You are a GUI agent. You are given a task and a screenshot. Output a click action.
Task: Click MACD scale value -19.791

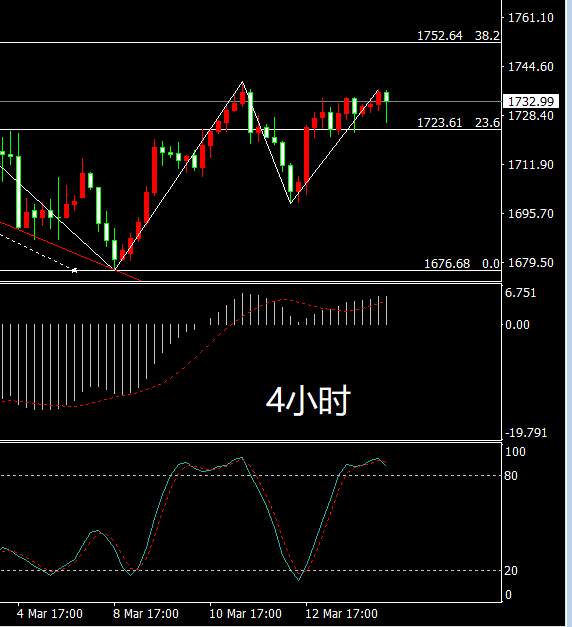[526, 433]
